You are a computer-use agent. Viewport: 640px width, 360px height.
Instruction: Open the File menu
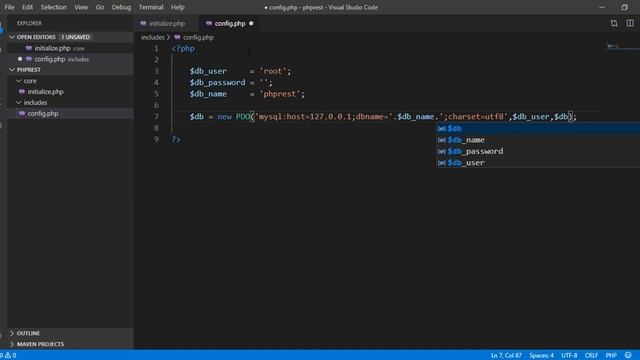[x=9, y=7]
